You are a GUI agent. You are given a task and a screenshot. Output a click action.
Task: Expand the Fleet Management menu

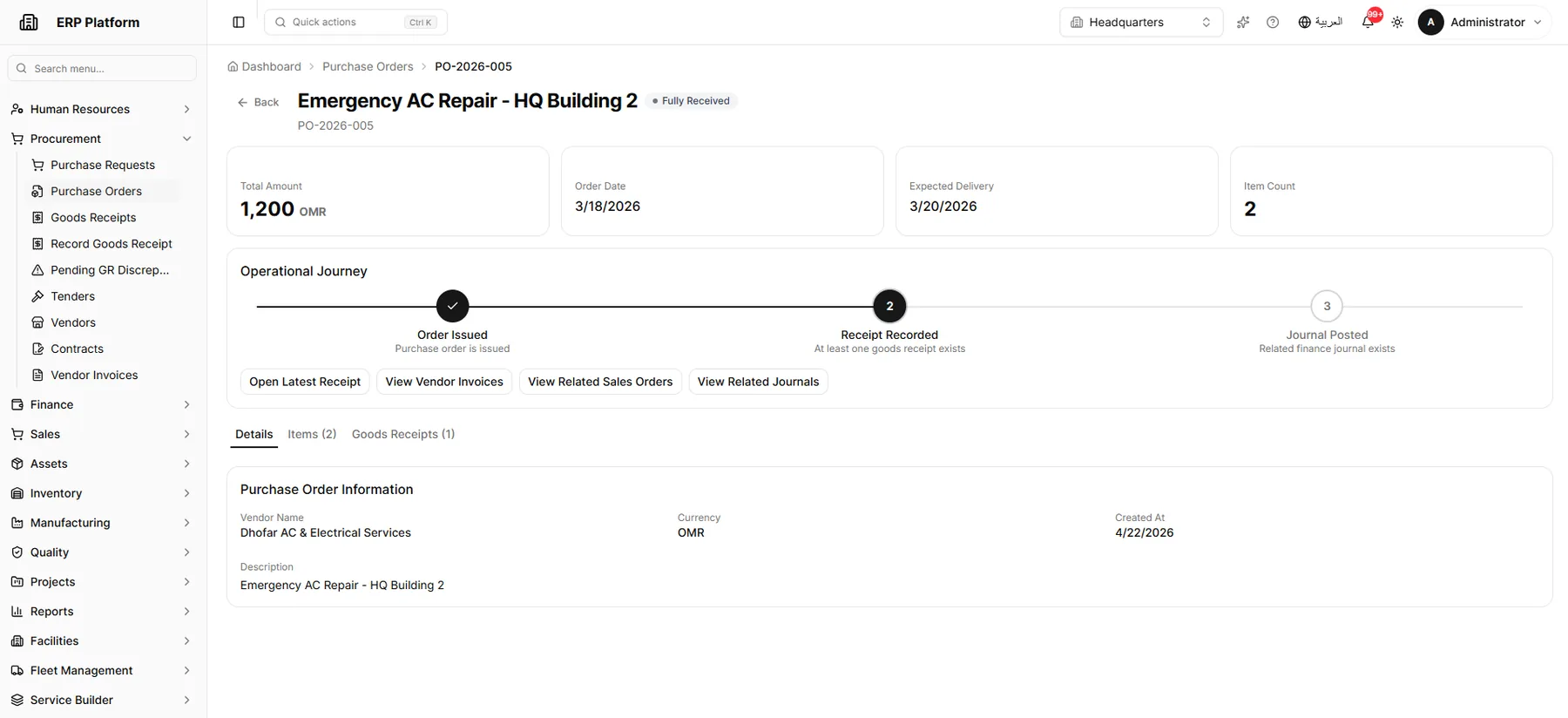click(101, 670)
